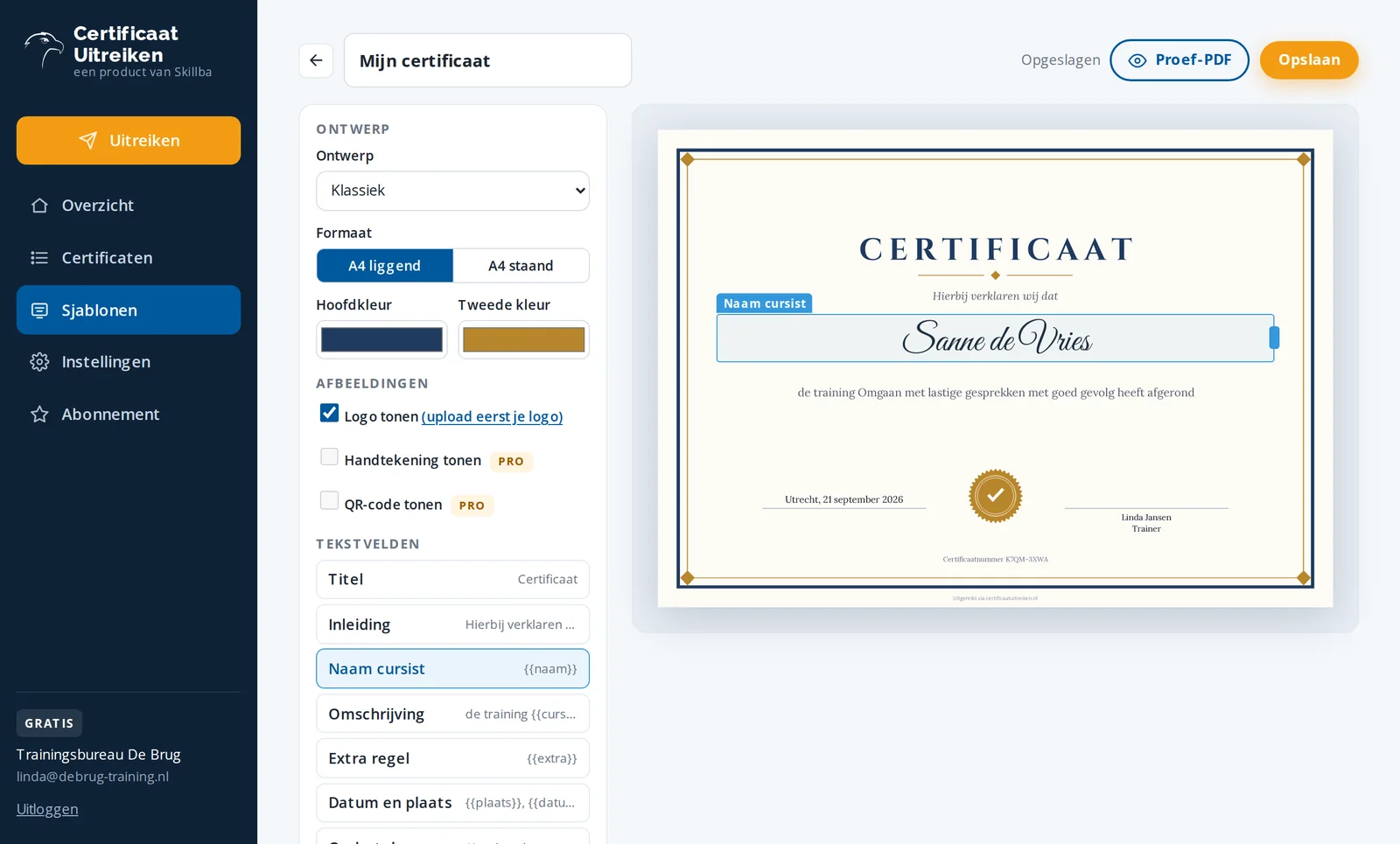This screenshot has height=844, width=1400.
Task: Click 'Linda Jansen' trainer signature text
Action: [1146, 517]
